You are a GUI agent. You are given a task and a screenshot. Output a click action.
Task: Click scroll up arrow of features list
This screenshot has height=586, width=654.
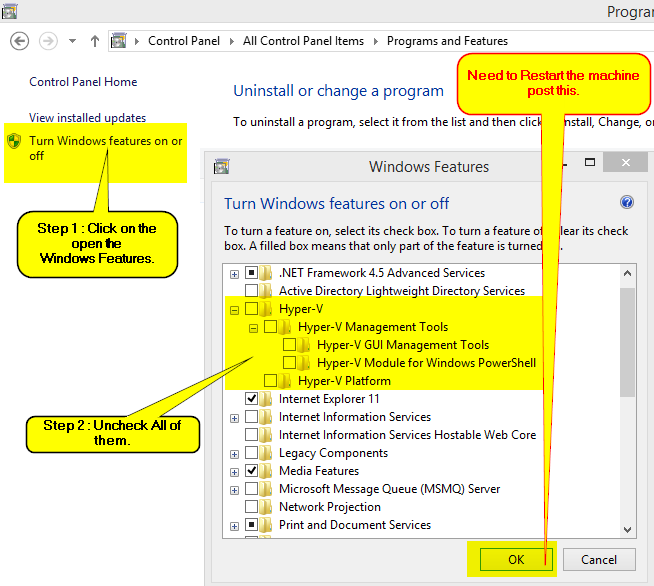pyautogui.click(x=627, y=274)
